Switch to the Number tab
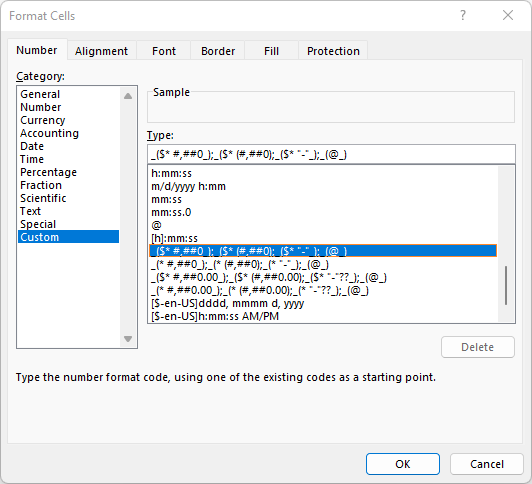532x484 pixels. (37, 50)
